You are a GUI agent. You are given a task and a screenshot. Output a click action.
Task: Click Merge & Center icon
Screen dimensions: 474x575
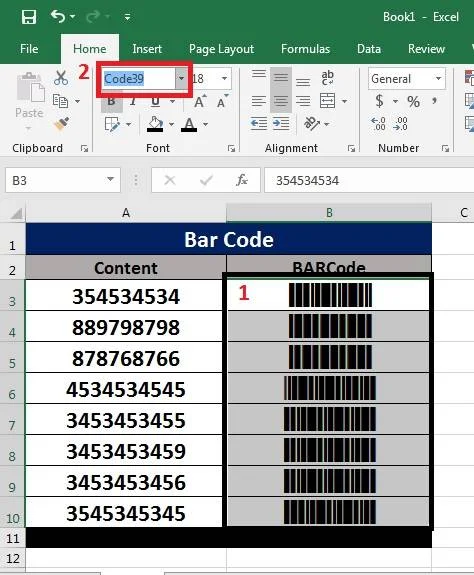327,101
